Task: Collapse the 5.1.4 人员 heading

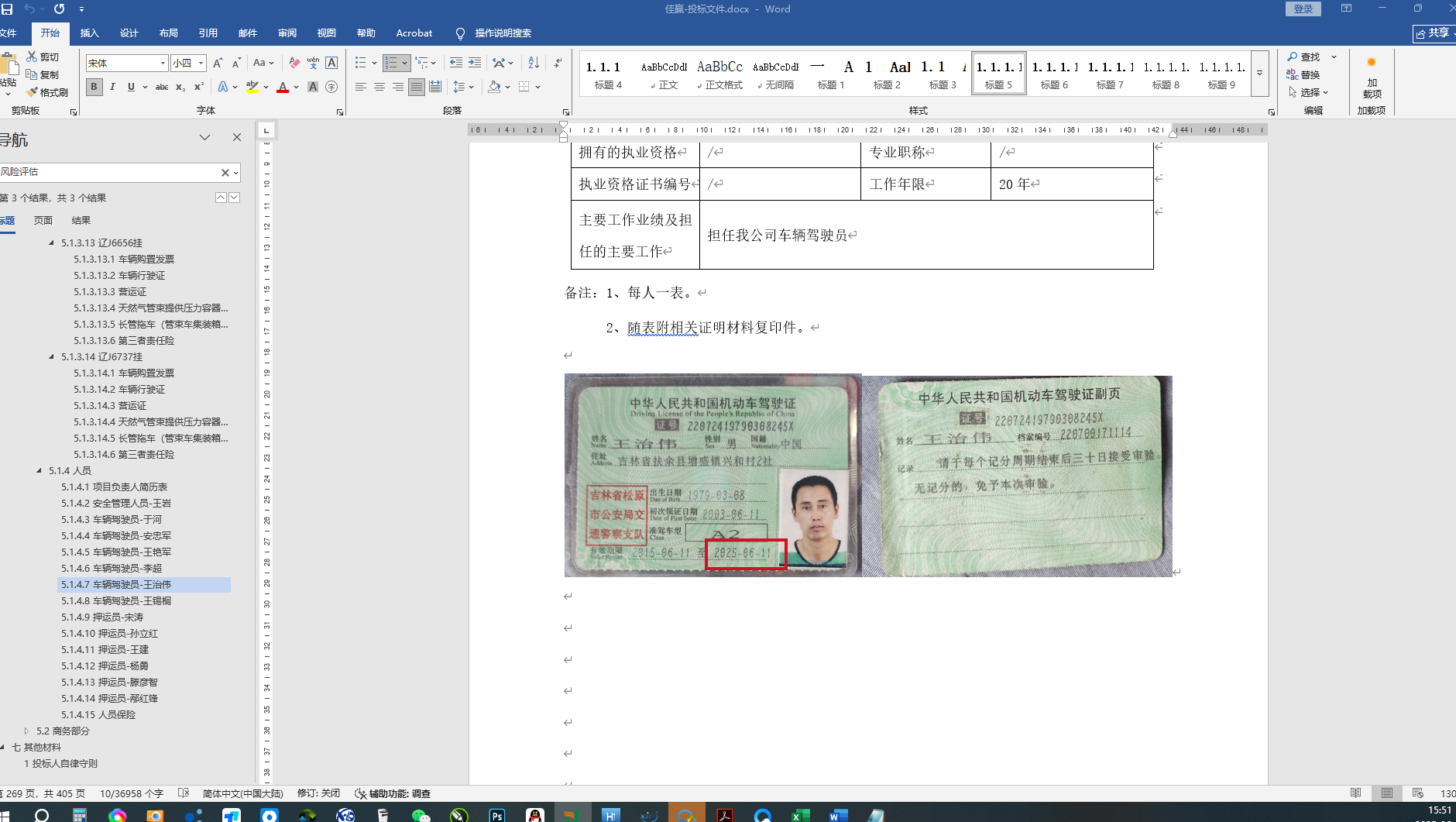Action: click(x=39, y=471)
